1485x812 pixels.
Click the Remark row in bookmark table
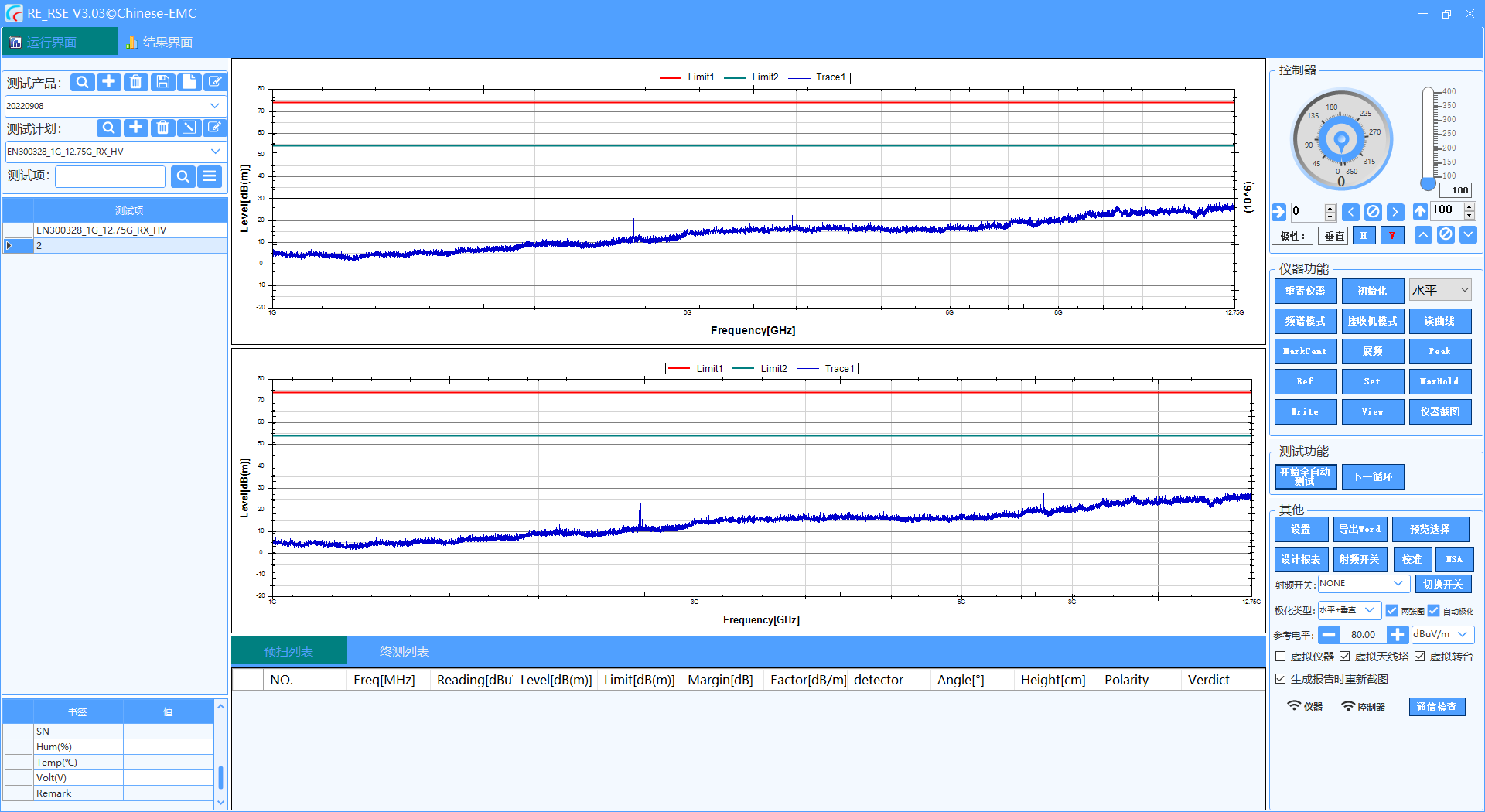point(109,793)
